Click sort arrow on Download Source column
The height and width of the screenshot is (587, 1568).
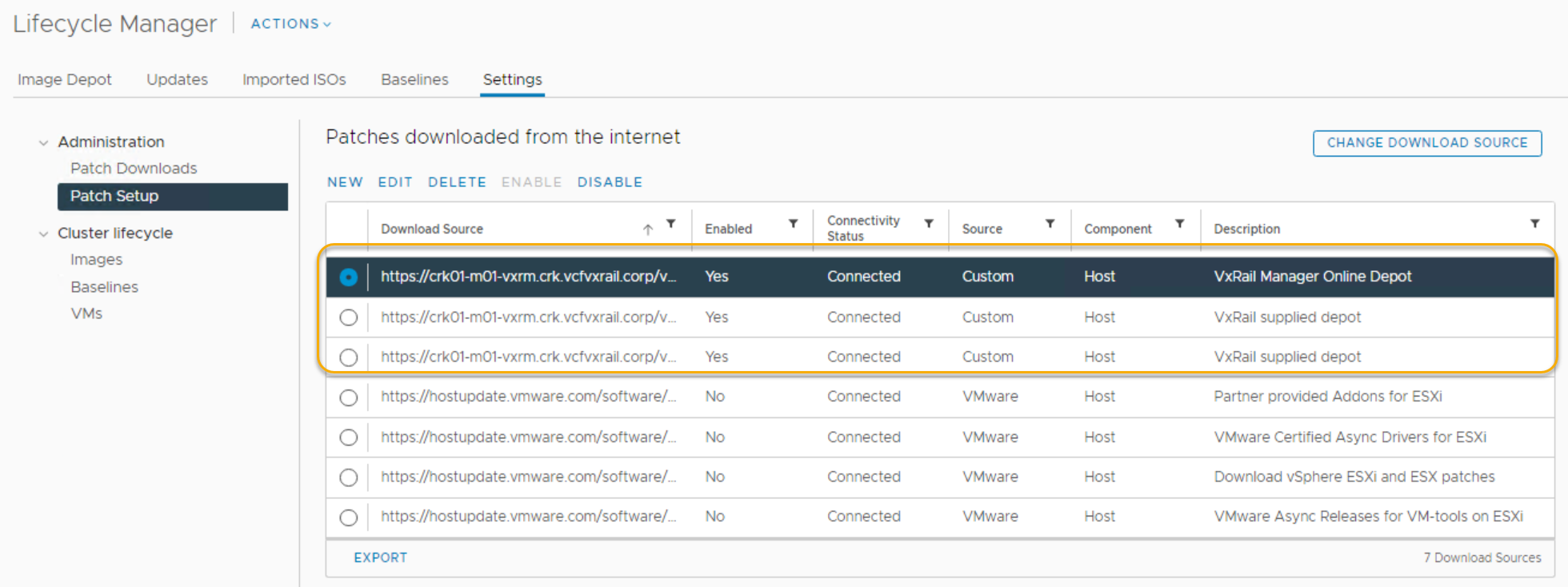click(648, 230)
